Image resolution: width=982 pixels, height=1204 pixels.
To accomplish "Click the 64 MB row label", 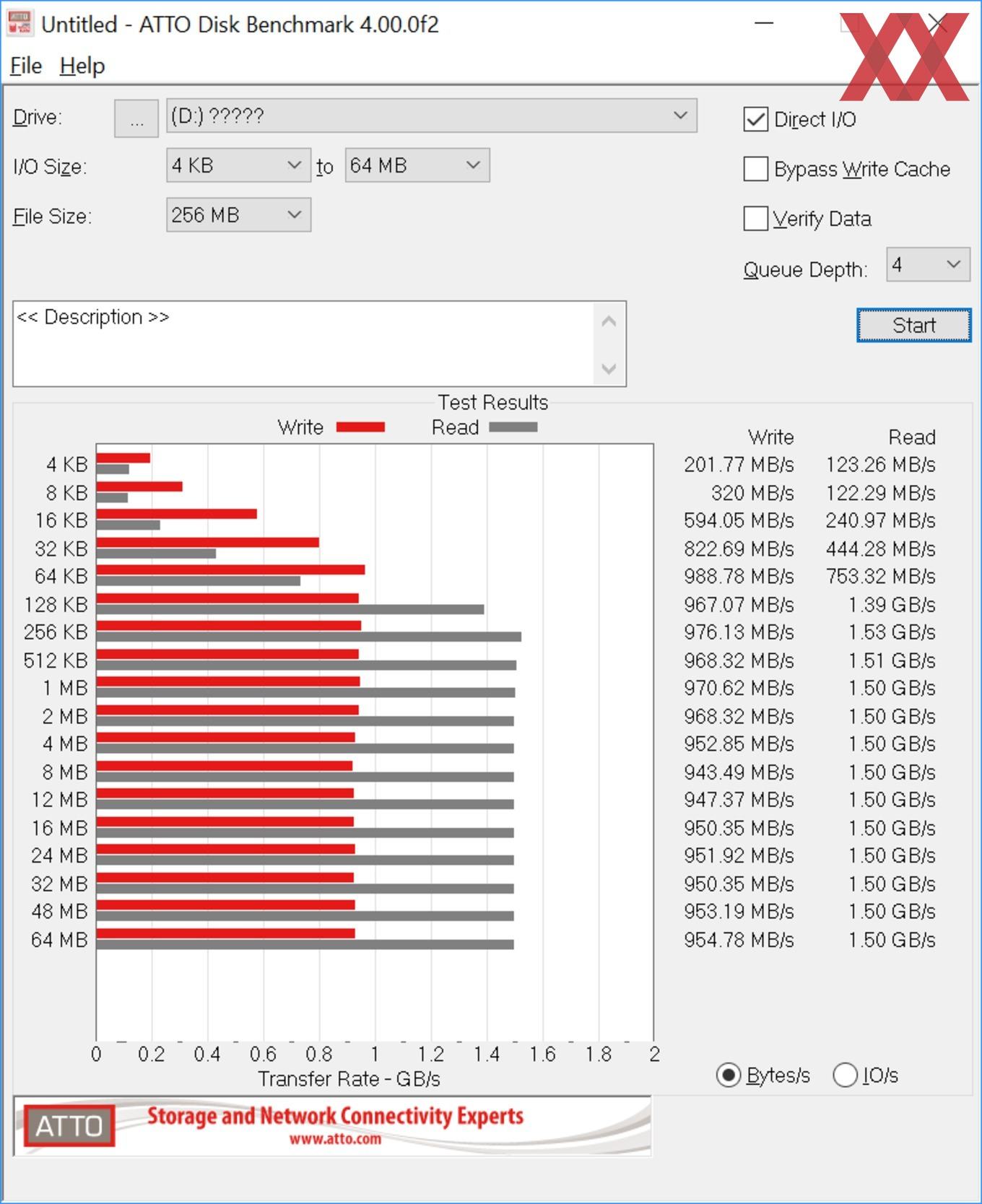I will (x=59, y=940).
